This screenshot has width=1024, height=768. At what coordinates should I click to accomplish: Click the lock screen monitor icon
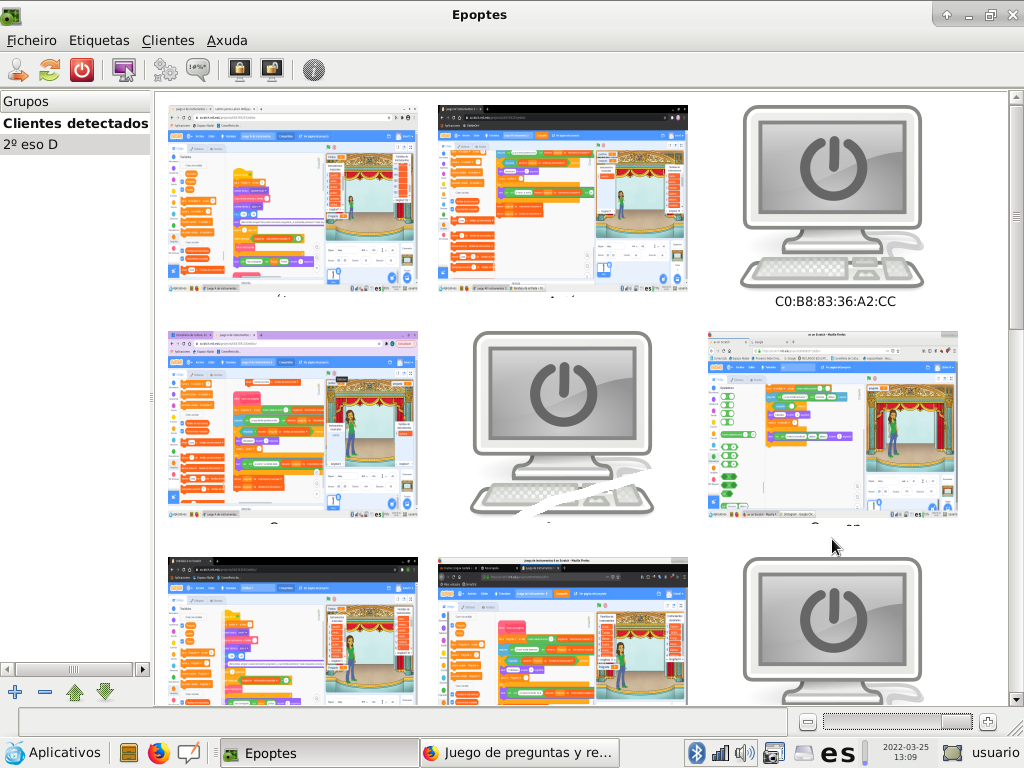tap(240, 70)
